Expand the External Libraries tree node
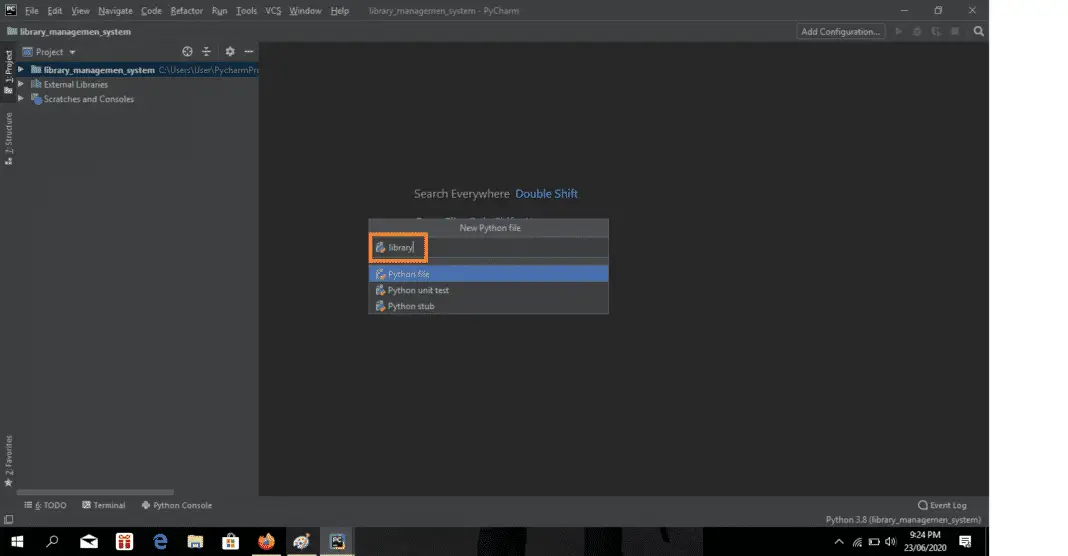Screen dimensions: 1068x556 tap(21, 85)
